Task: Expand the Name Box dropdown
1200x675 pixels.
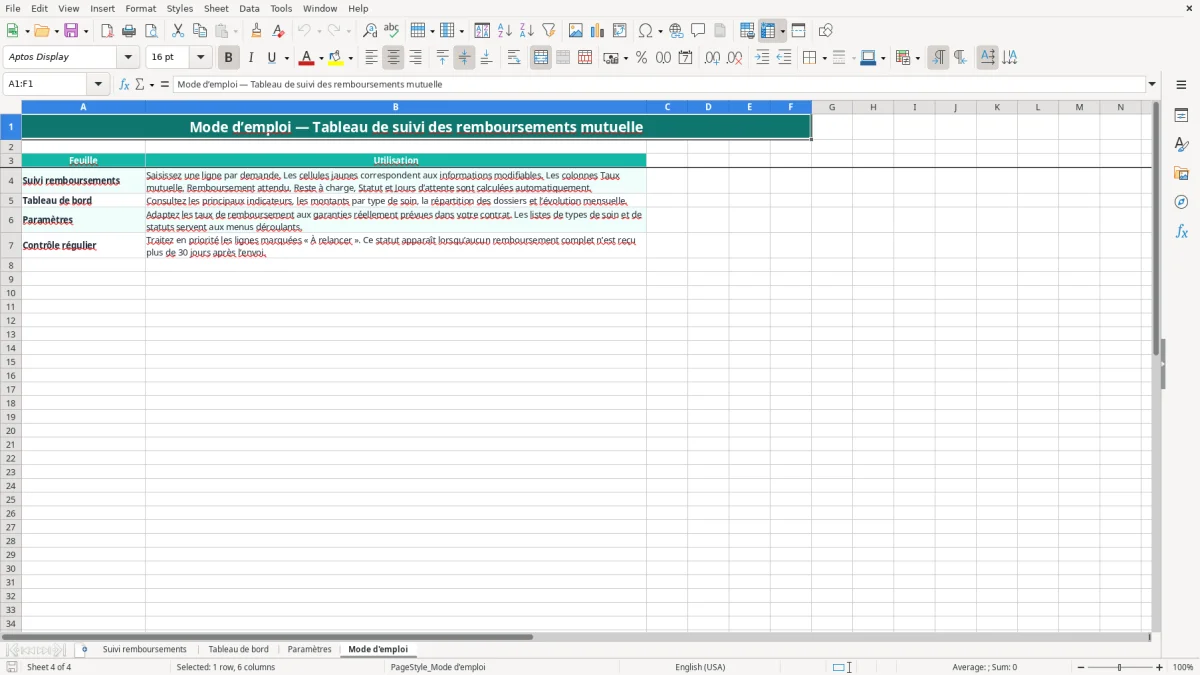Action: (98, 84)
